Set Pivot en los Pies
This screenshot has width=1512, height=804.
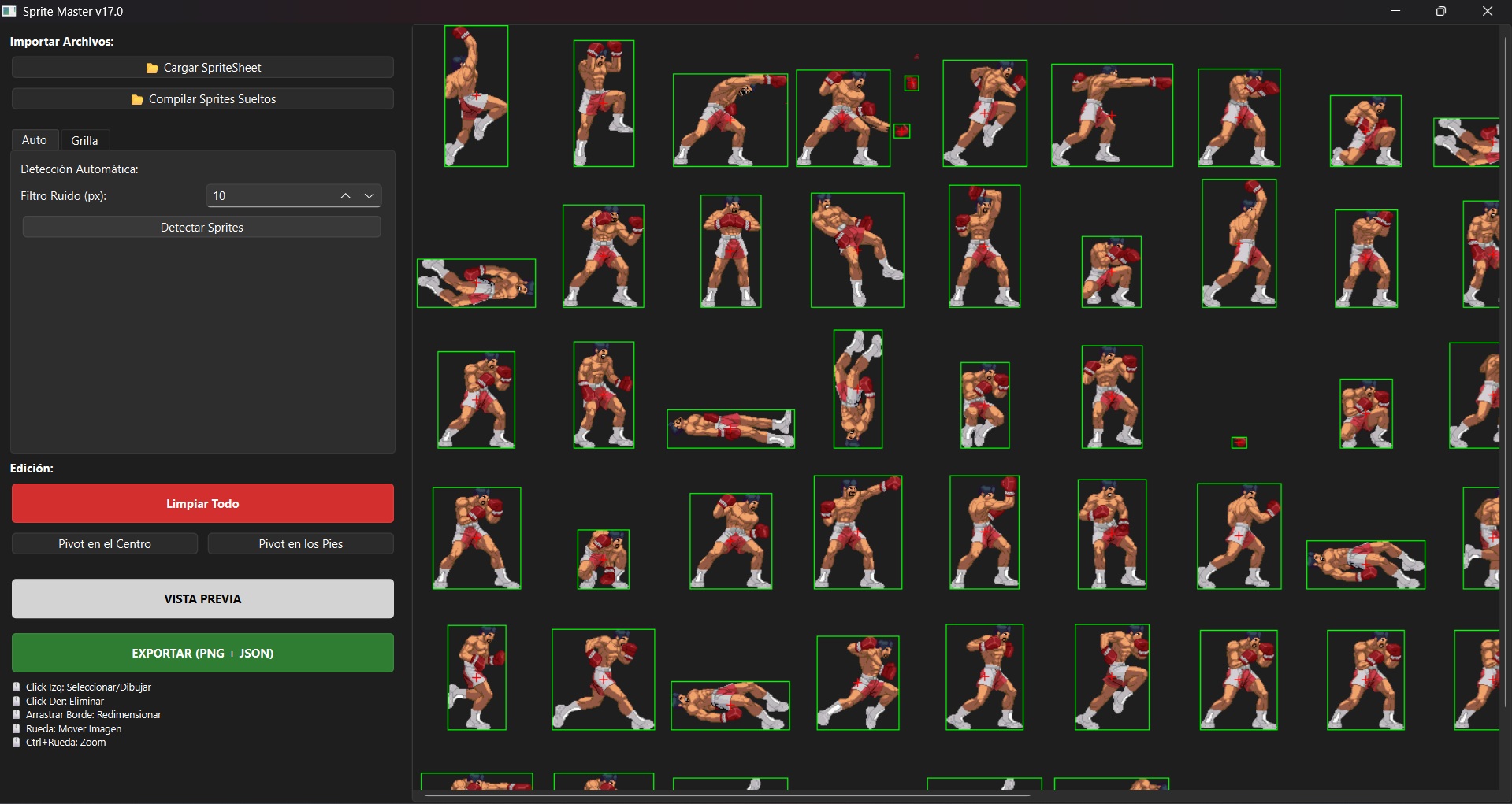pos(301,544)
